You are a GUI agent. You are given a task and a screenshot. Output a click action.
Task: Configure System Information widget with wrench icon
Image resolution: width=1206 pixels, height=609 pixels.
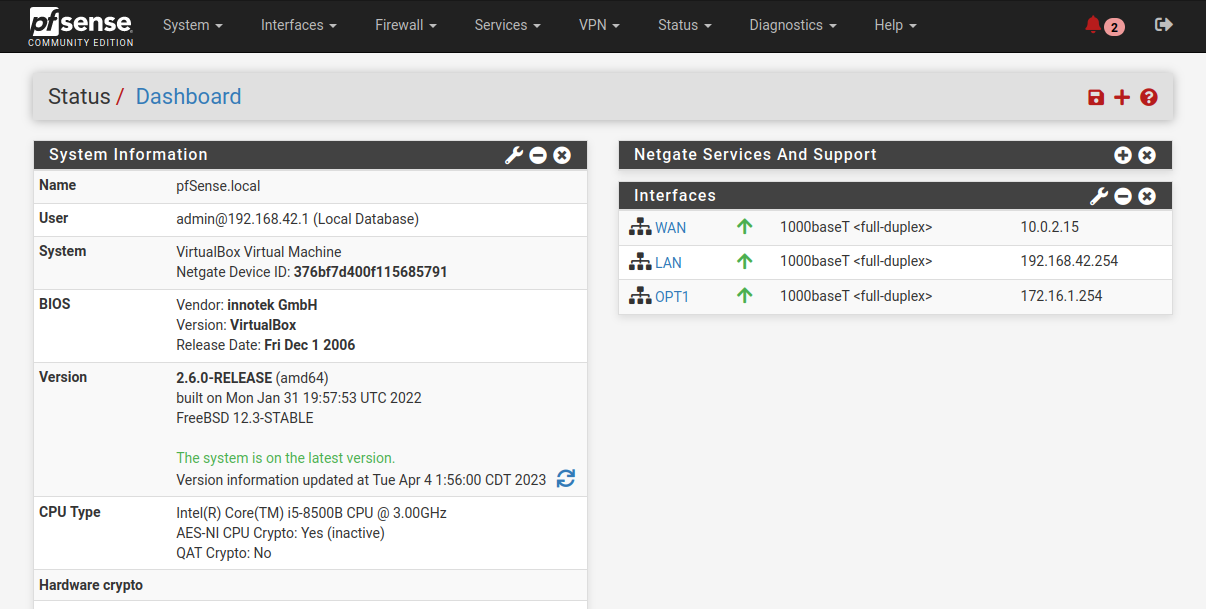click(514, 155)
